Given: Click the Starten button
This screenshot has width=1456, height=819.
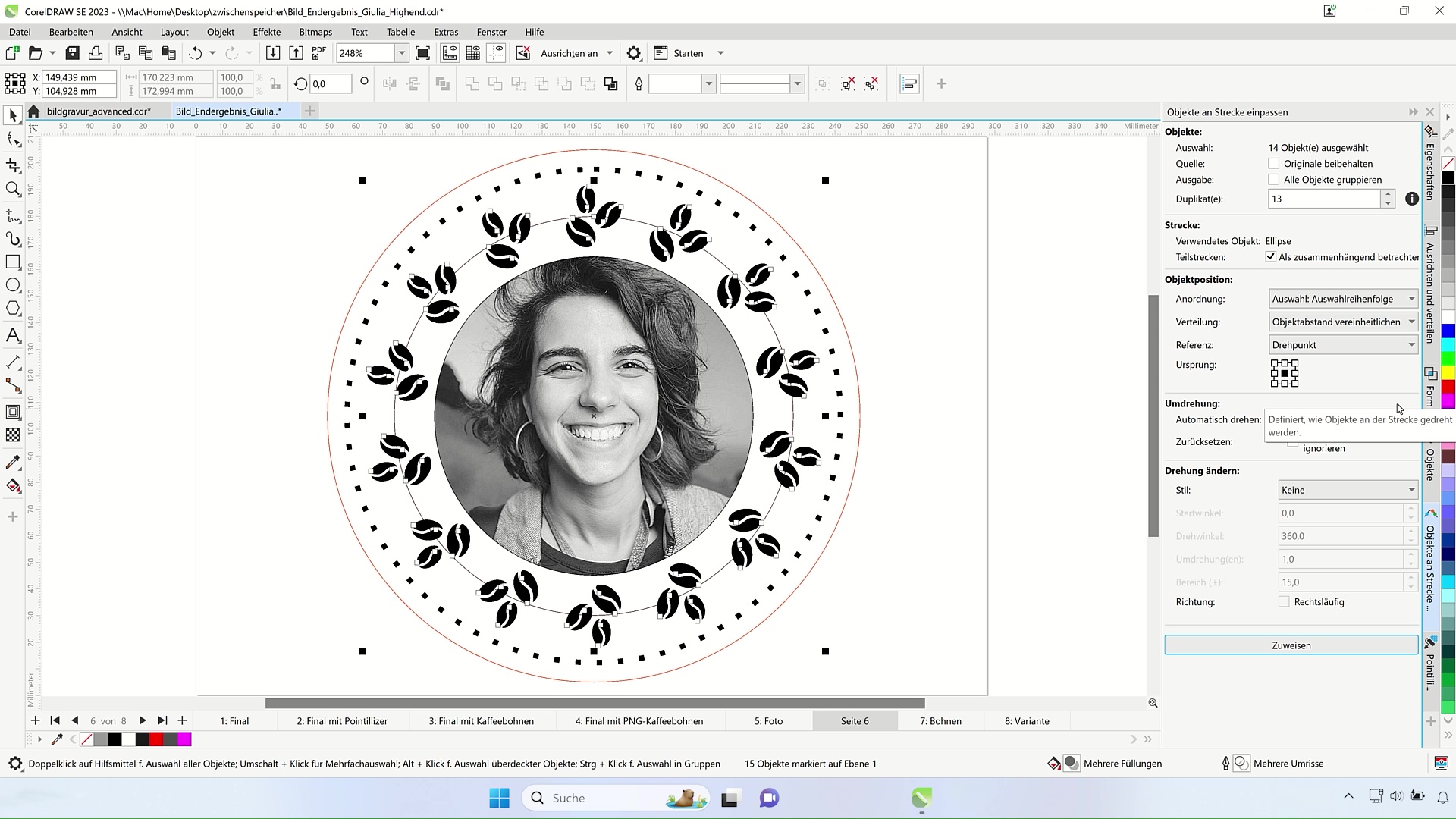Looking at the screenshot, I should coord(688,53).
